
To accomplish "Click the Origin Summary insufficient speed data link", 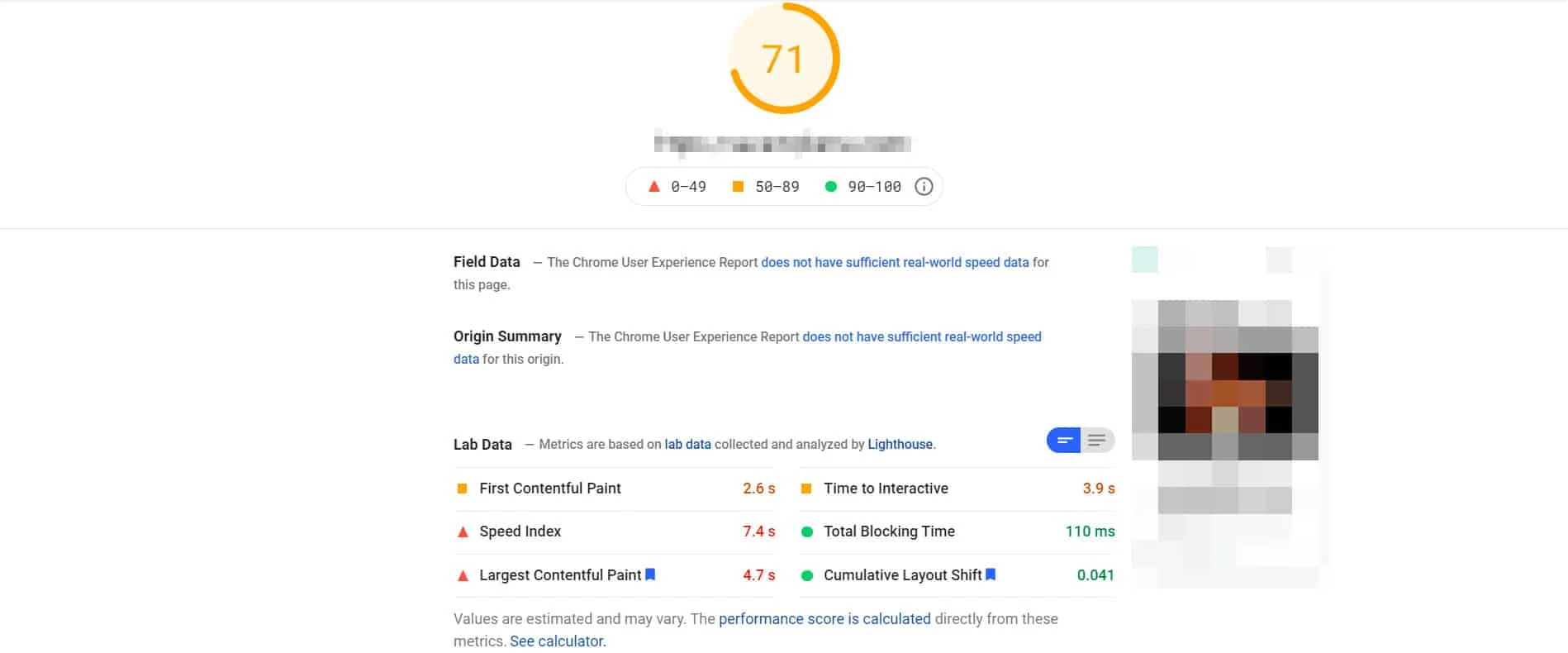I will click(922, 336).
